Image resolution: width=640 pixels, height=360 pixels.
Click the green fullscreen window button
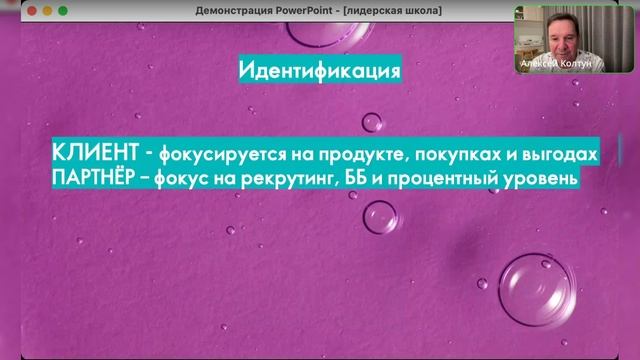tap(63, 11)
